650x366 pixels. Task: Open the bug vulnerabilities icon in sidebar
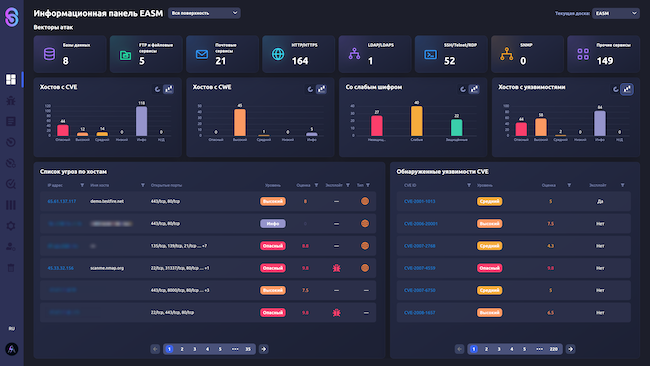coord(11,100)
